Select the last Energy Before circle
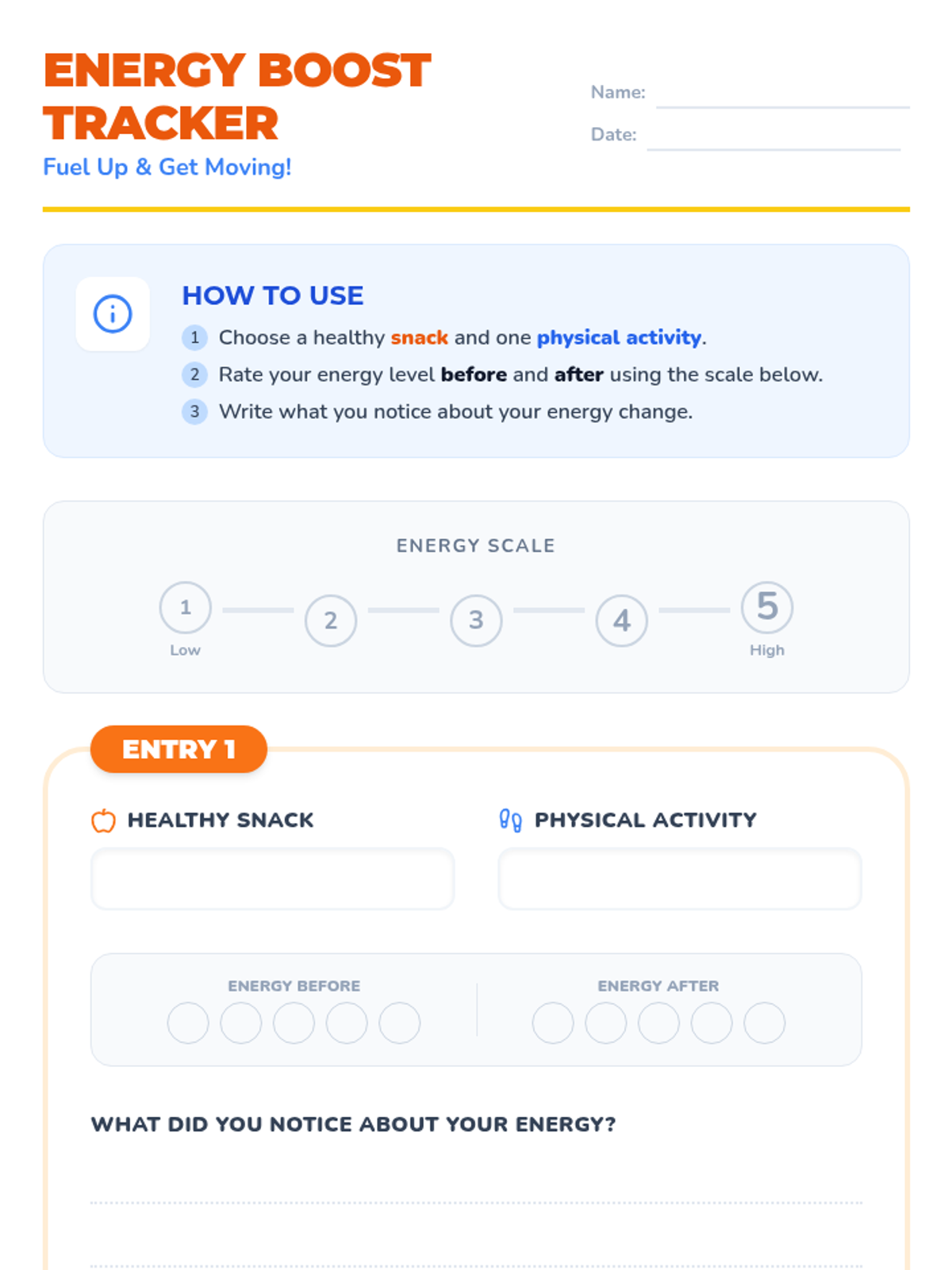952x1270 pixels. point(400,1022)
